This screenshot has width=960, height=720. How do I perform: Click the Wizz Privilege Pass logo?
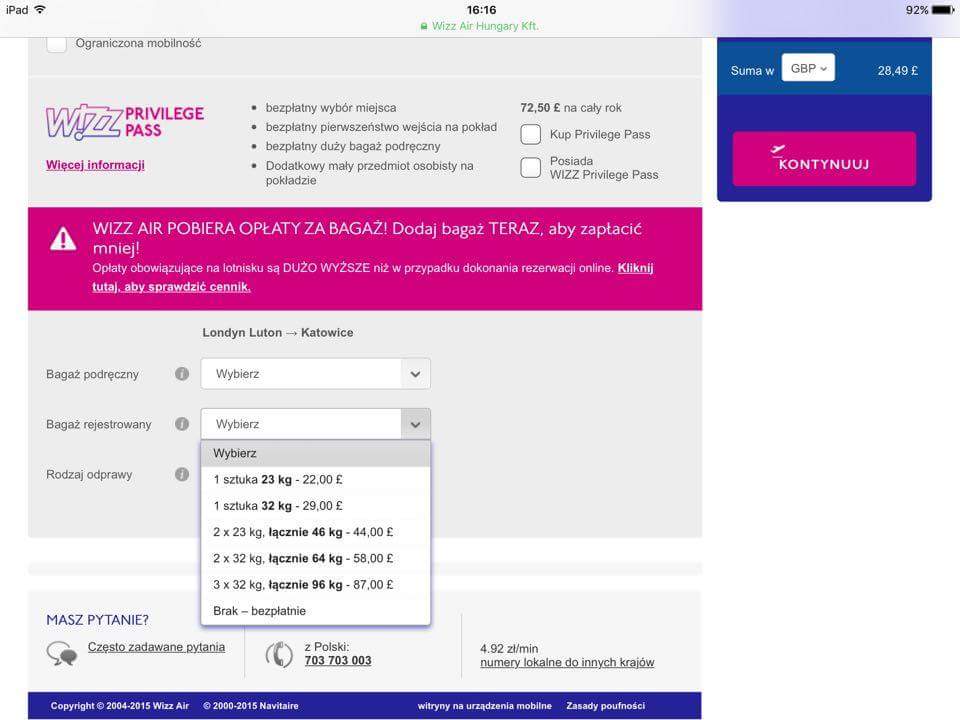125,122
